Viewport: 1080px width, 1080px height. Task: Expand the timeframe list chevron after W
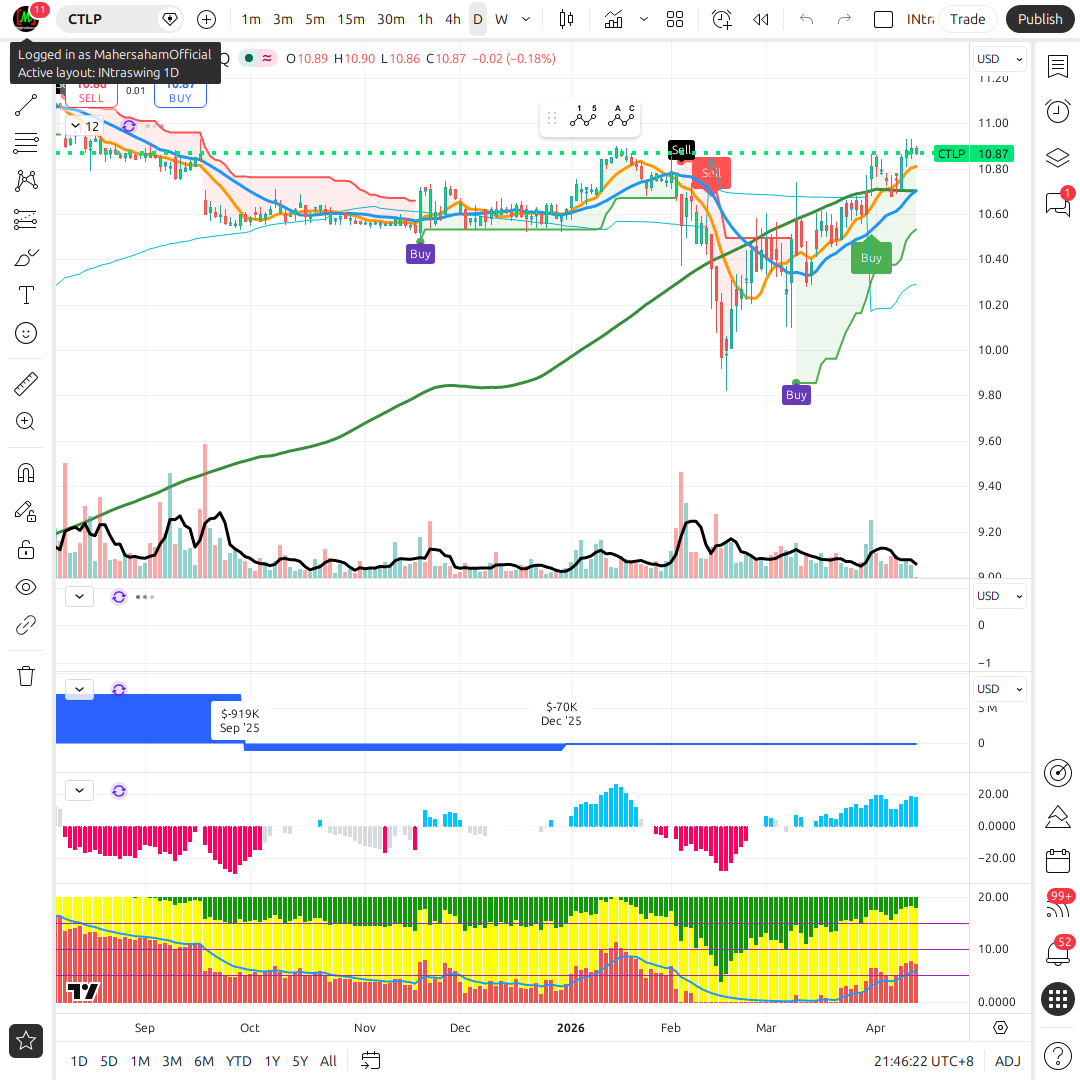click(x=526, y=19)
